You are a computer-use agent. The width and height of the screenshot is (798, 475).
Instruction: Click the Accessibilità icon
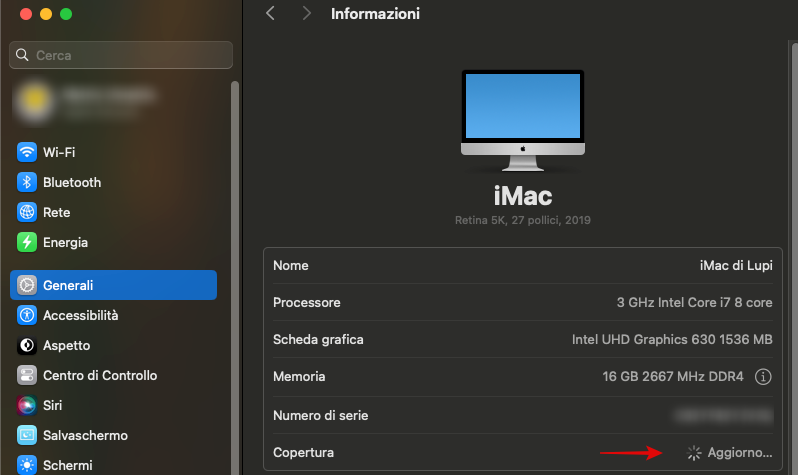click(26, 315)
